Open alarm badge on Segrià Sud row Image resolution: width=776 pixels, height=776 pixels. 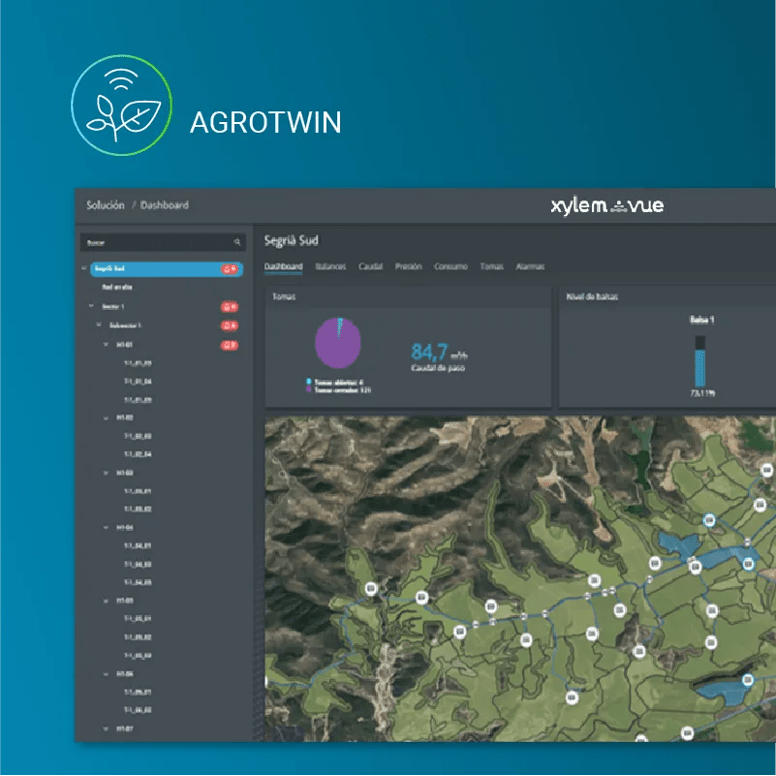(x=230, y=269)
